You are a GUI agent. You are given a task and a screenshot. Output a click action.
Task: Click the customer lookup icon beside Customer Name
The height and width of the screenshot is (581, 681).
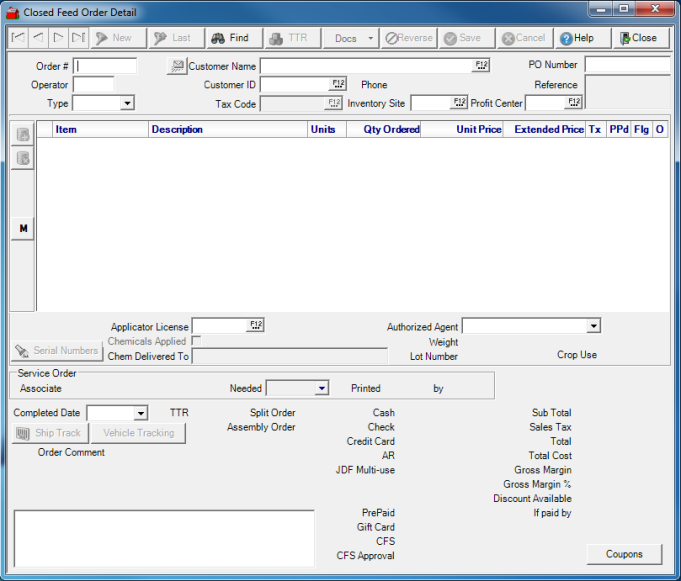[176, 66]
